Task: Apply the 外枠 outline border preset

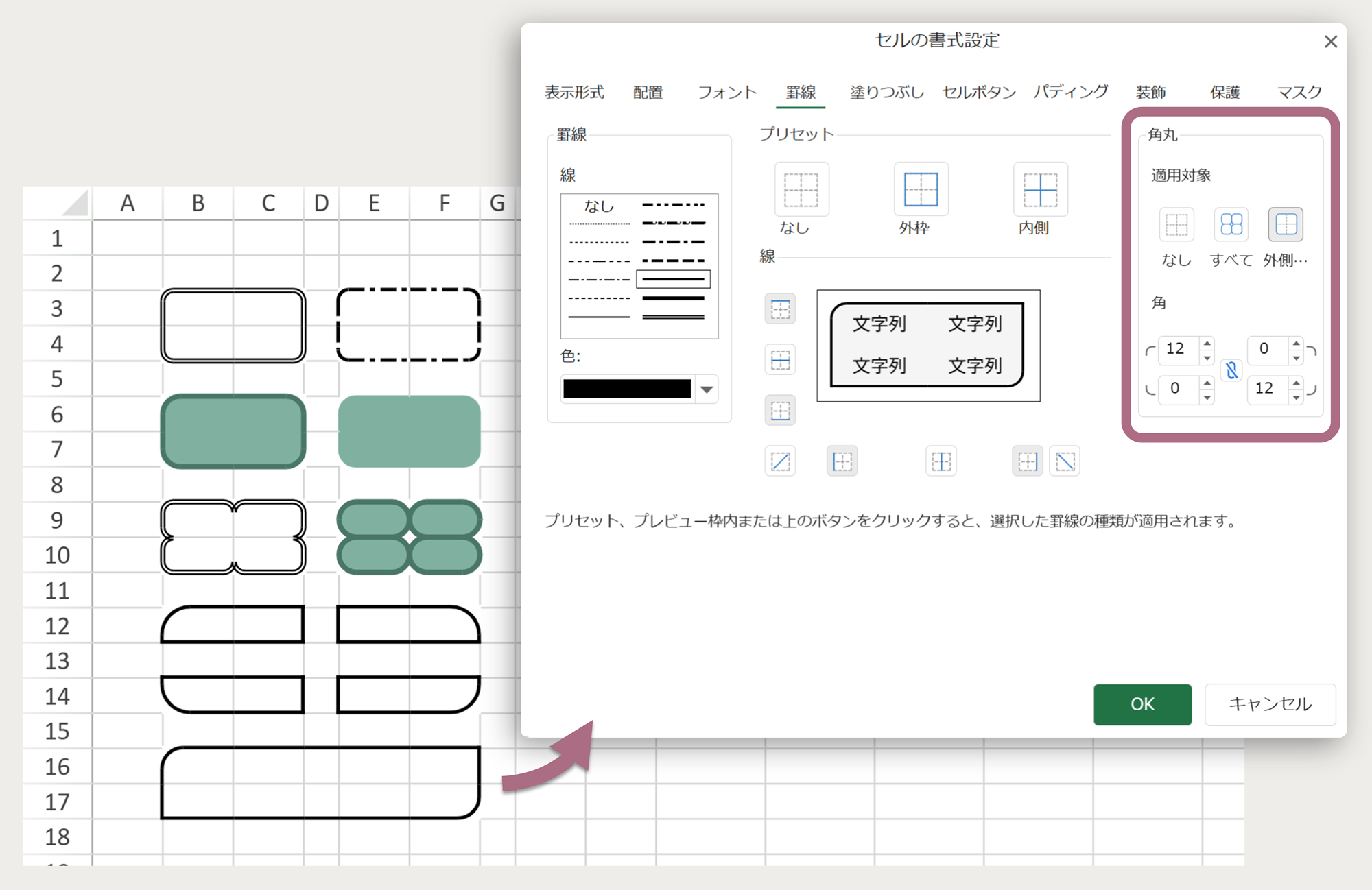Action: [x=921, y=190]
